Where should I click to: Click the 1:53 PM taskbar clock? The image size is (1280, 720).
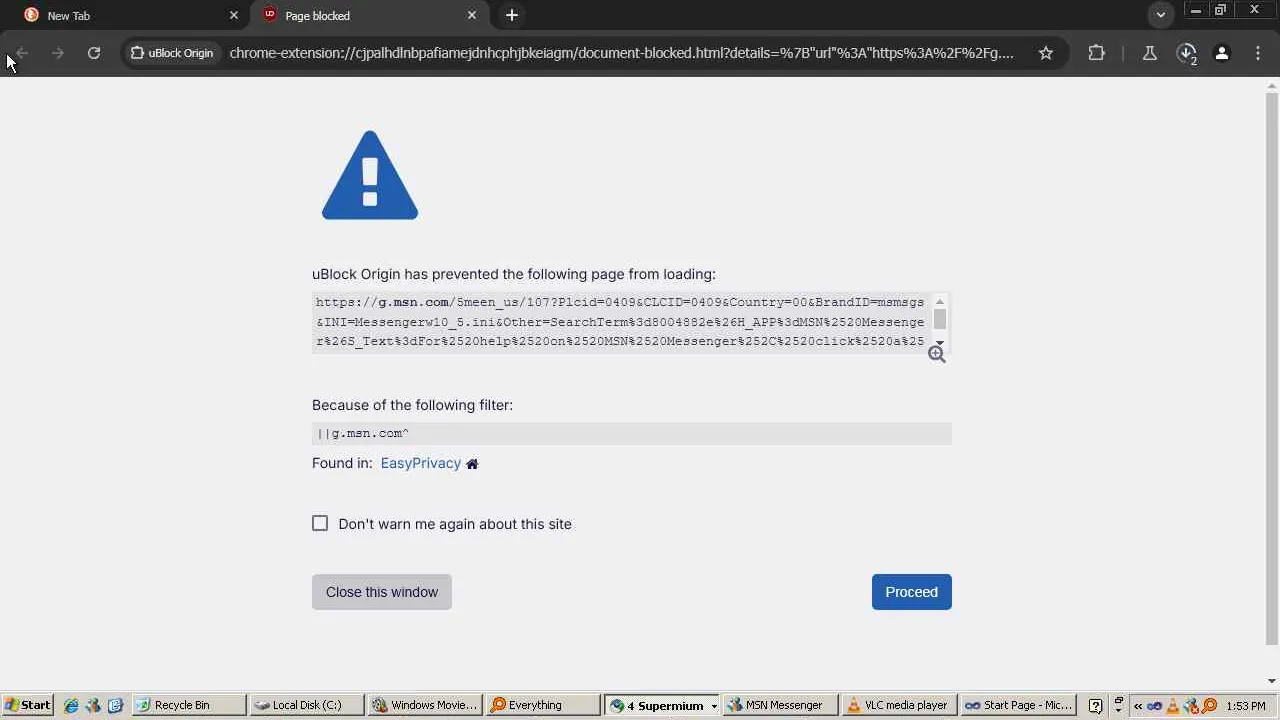[1246, 706]
